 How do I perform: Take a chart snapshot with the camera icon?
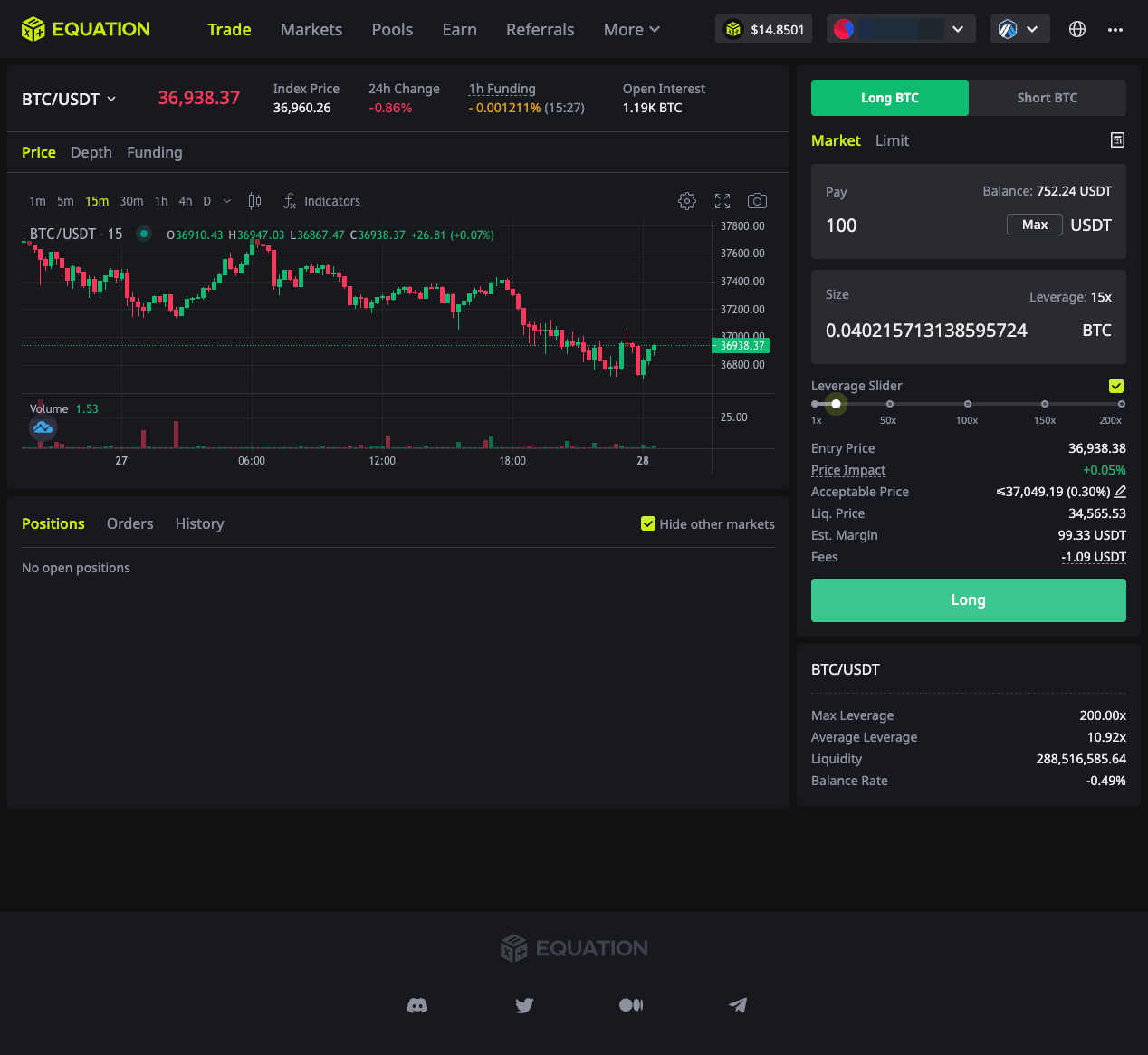pos(757,201)
